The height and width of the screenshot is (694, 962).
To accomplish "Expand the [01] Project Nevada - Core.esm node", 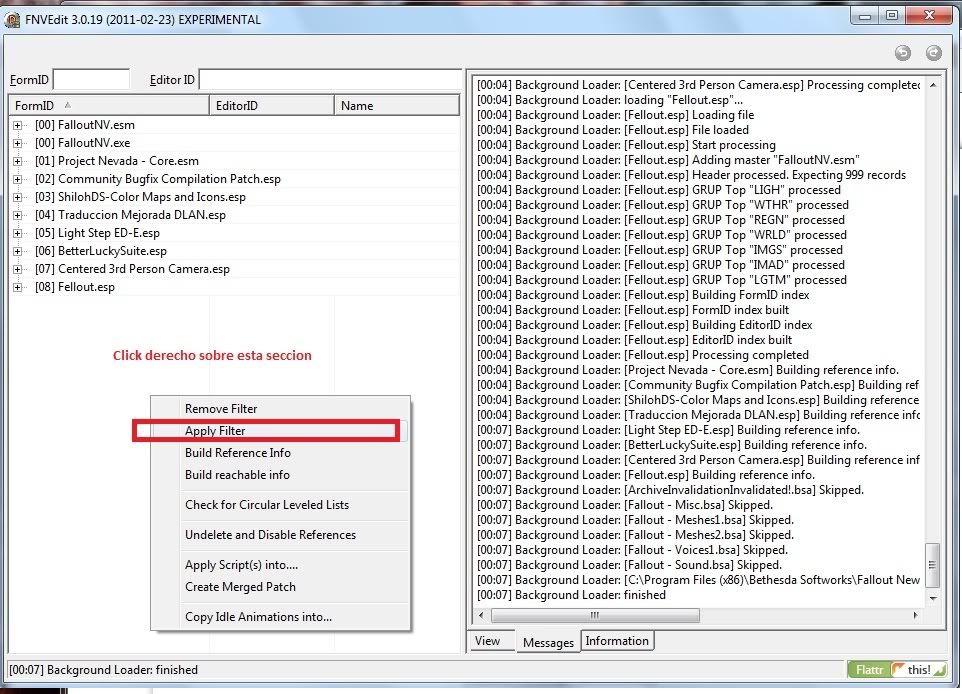I will 18,161.
